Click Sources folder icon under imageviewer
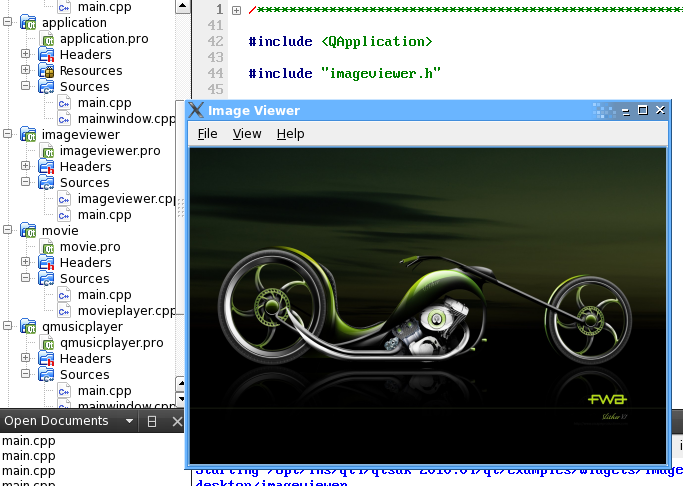 point(46,183)
